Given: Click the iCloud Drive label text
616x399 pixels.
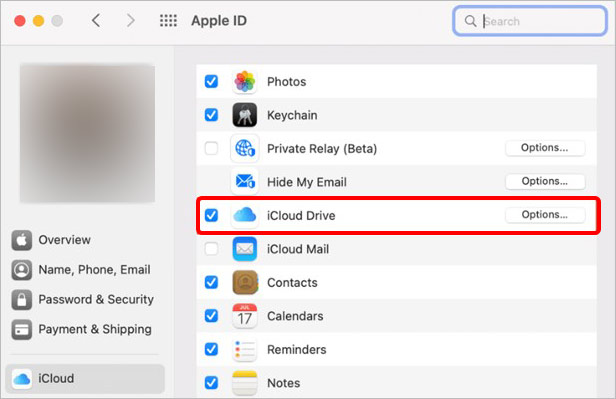Looking at the screenshot, I should [x=301, y=216].
